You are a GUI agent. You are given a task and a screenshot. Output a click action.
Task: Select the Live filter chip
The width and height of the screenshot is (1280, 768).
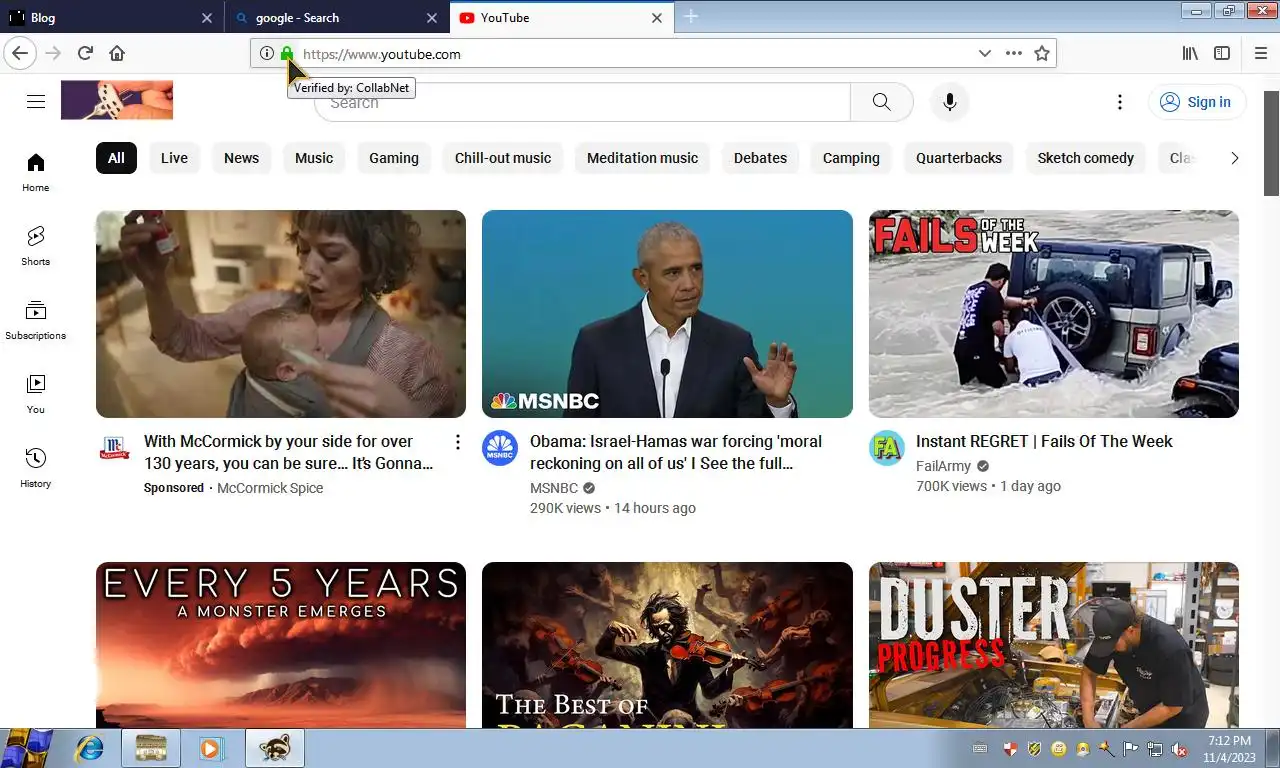click(x=174, y=158)
